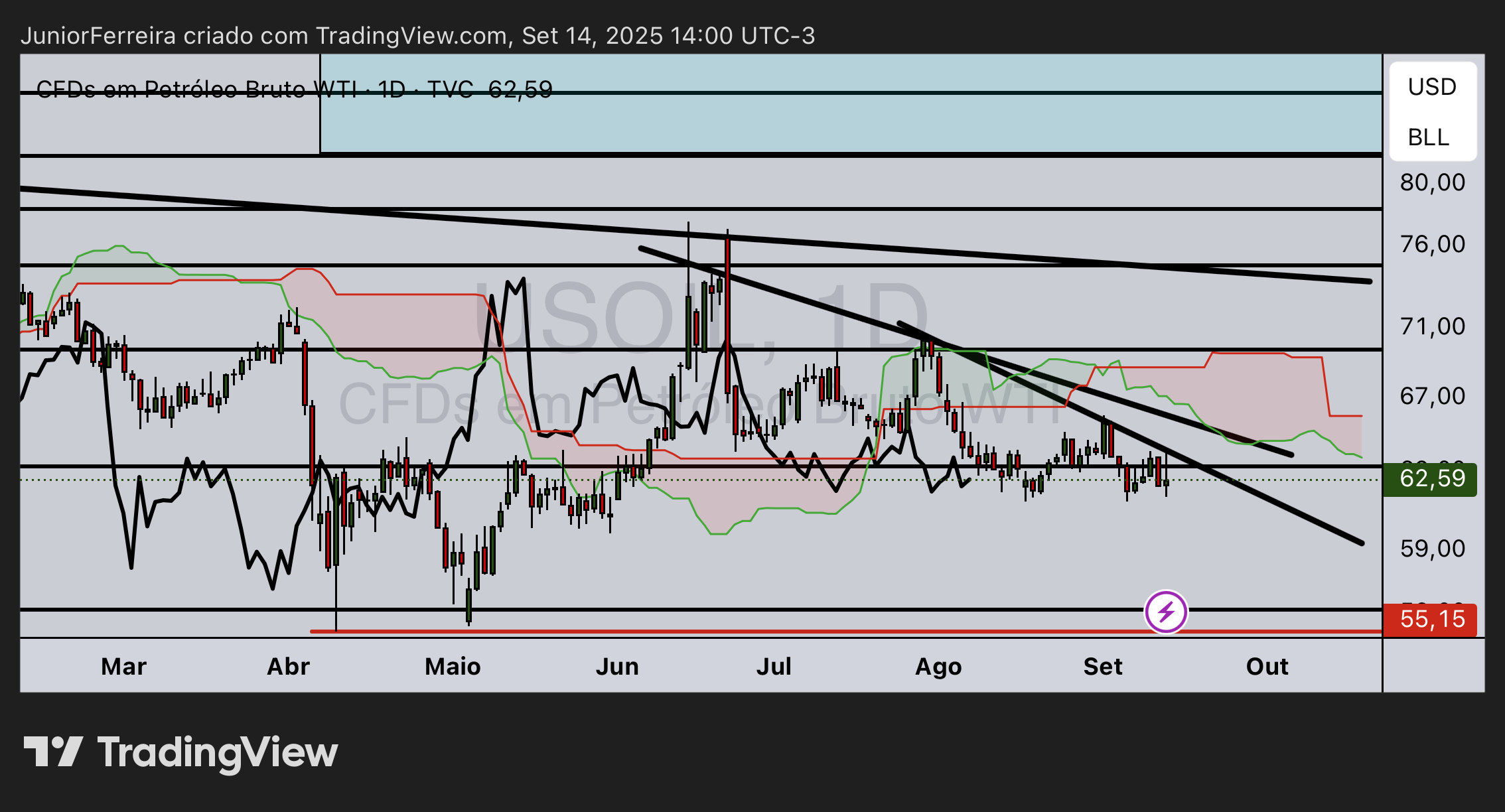Click the USD BLL currency box
Screen dimensions: 1505x812
click(1433, 111)
